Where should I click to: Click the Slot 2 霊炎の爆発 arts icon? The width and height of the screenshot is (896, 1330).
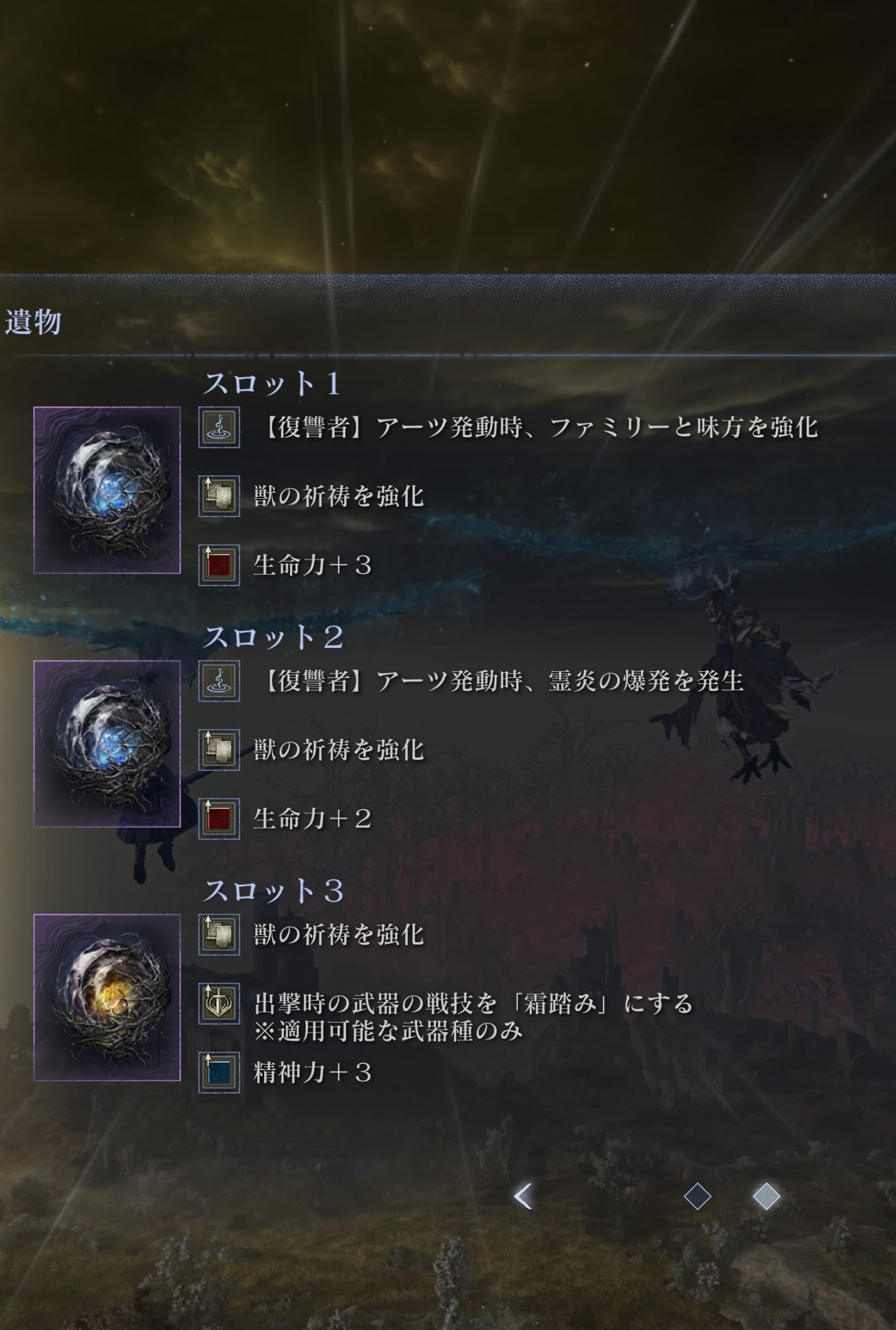(219, 681)
